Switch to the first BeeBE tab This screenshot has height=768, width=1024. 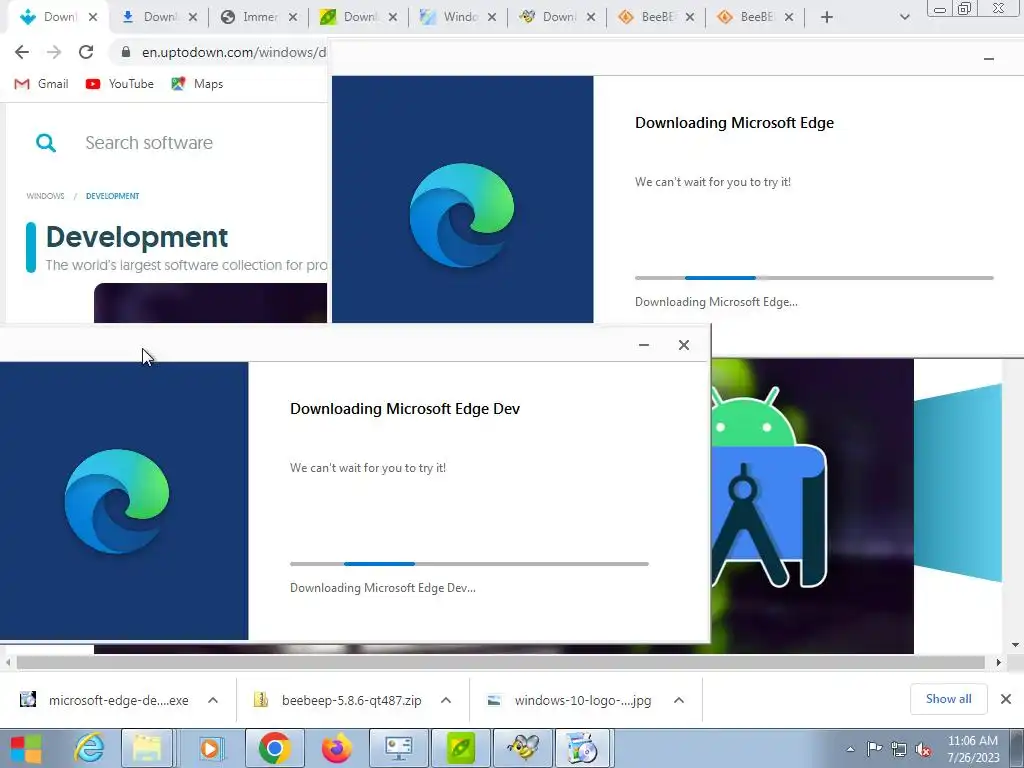pos(656,17)
